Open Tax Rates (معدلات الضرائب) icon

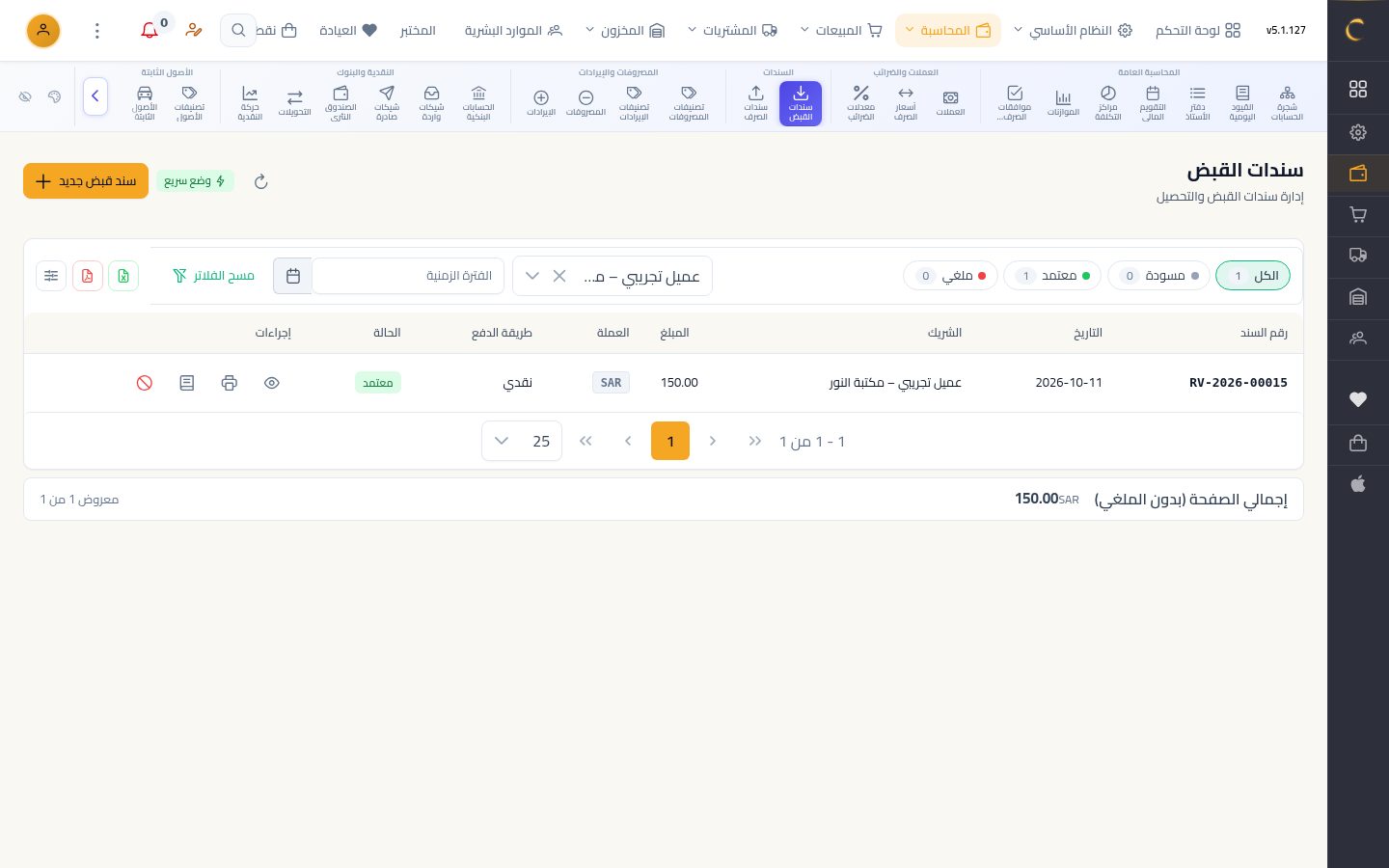(860, 102)
